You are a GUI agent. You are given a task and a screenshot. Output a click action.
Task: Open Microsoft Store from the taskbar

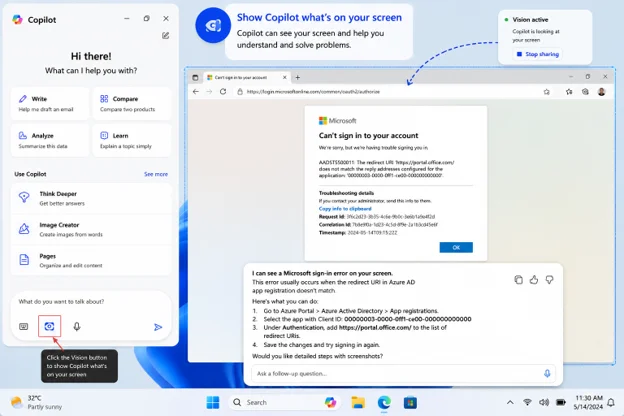click(410, 402)
